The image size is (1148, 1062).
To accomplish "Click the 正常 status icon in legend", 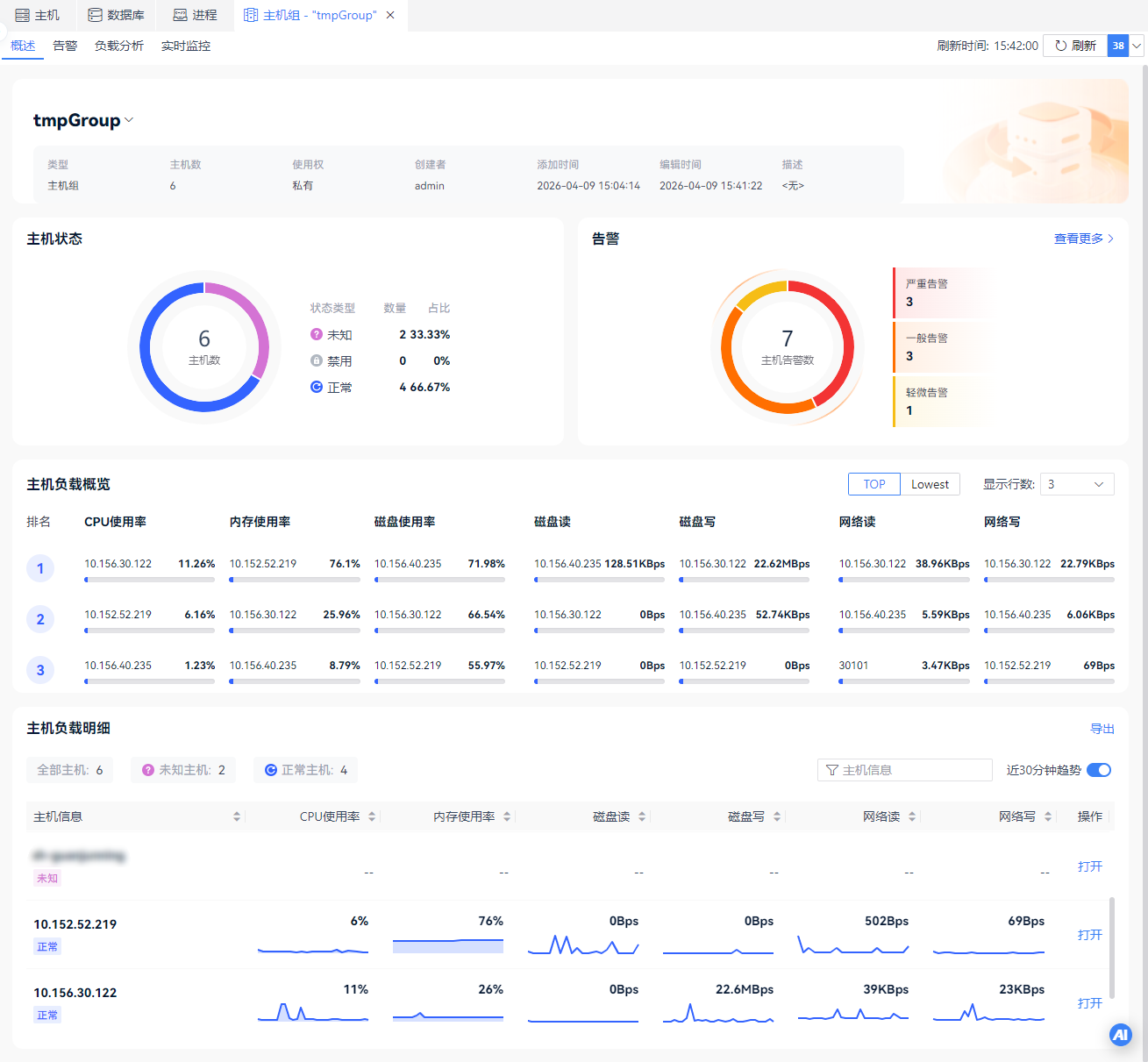I will (317, 387).
